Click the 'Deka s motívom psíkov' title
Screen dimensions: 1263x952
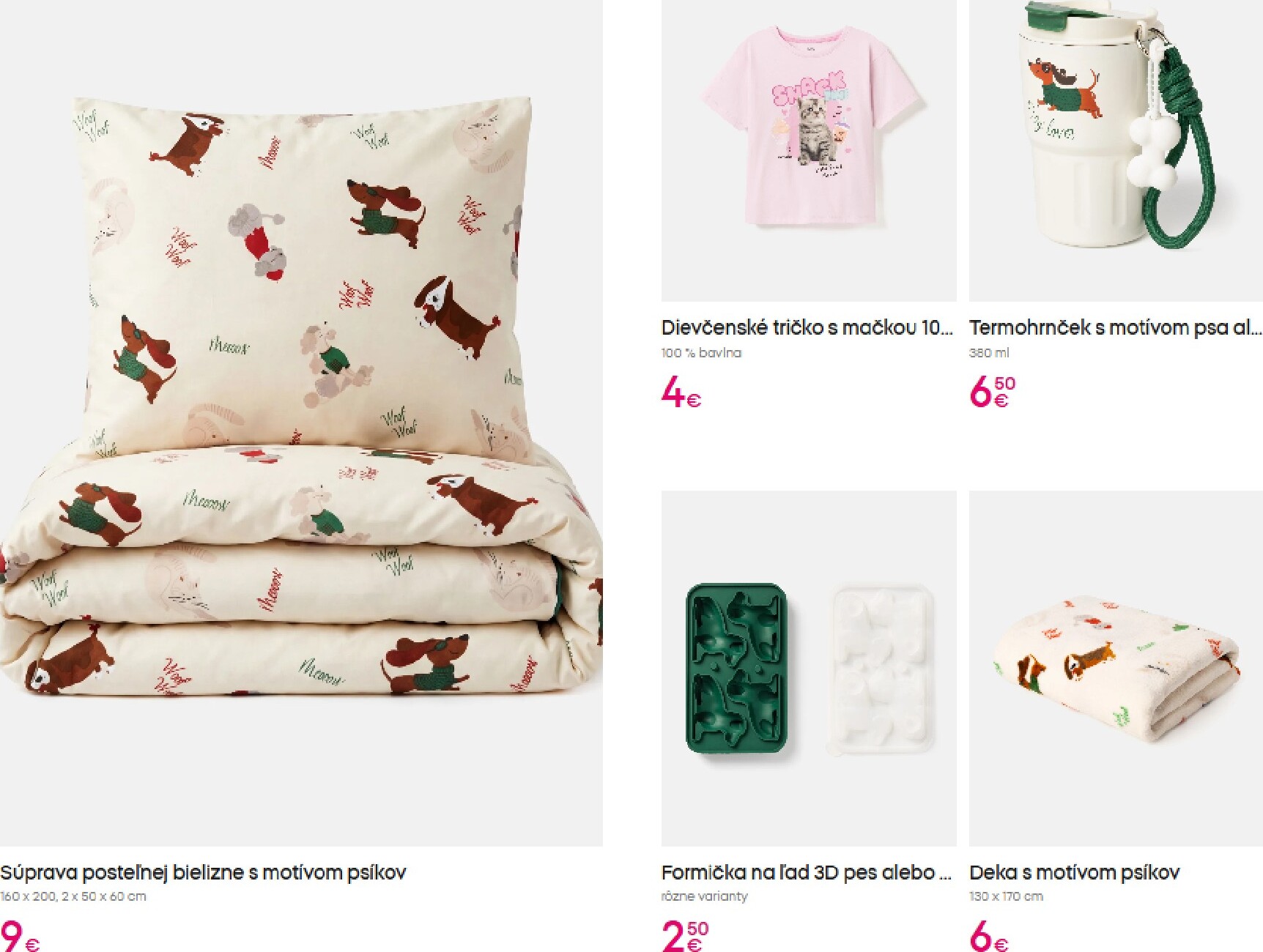click(1075, 873)
